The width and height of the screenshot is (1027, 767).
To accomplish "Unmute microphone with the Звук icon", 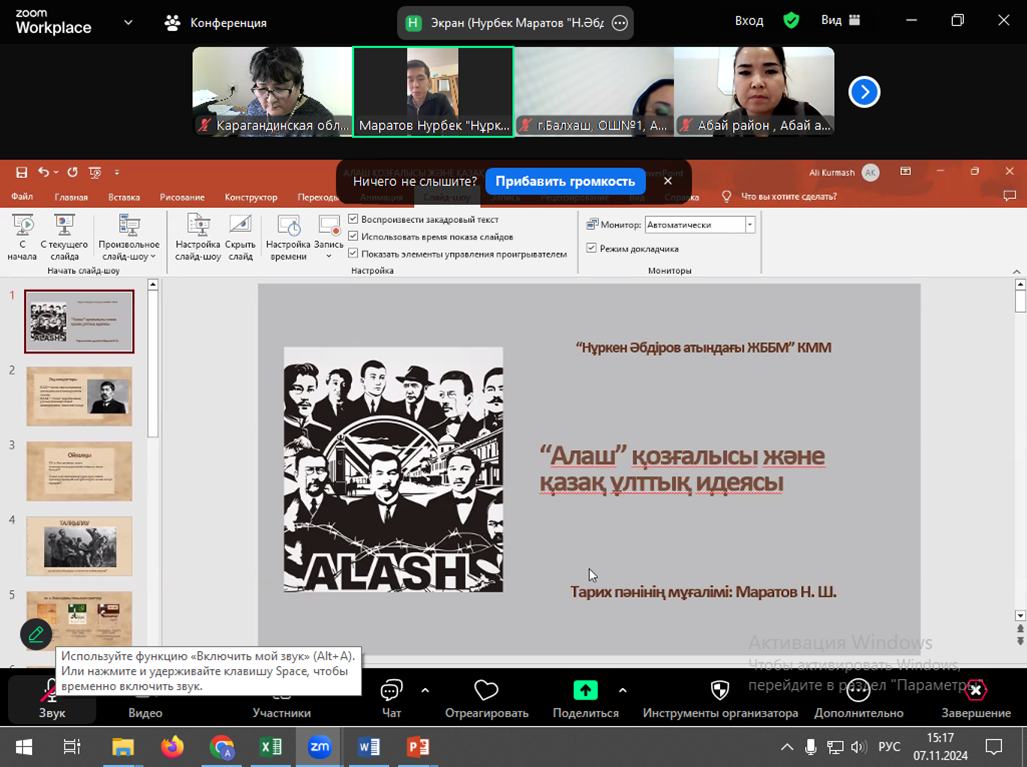I will [51, 692].
